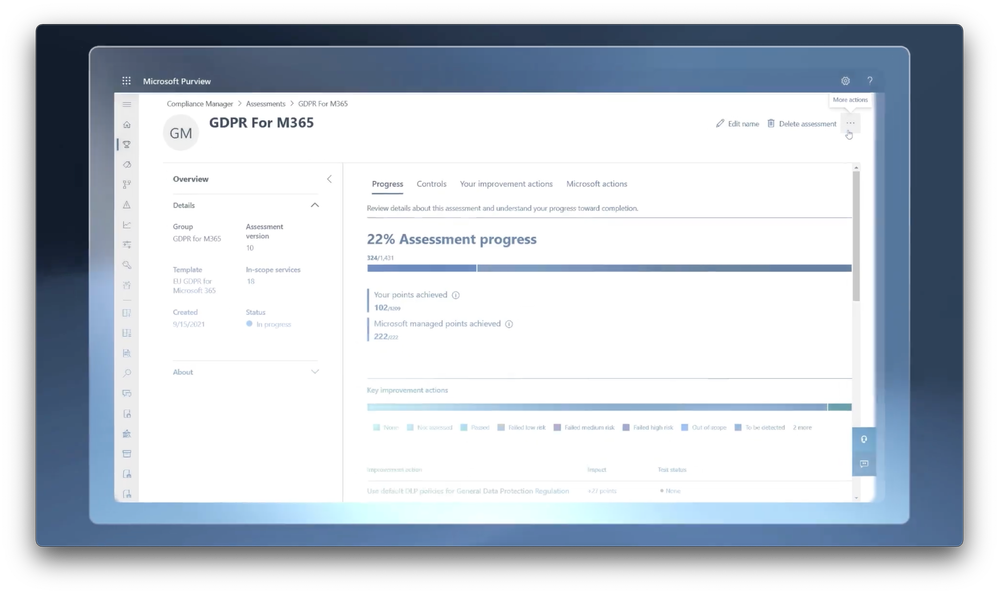This screenshot has width=999, height=594.
Task: Click the To be detected legend swatch
Action: click(x=738, y=428)
